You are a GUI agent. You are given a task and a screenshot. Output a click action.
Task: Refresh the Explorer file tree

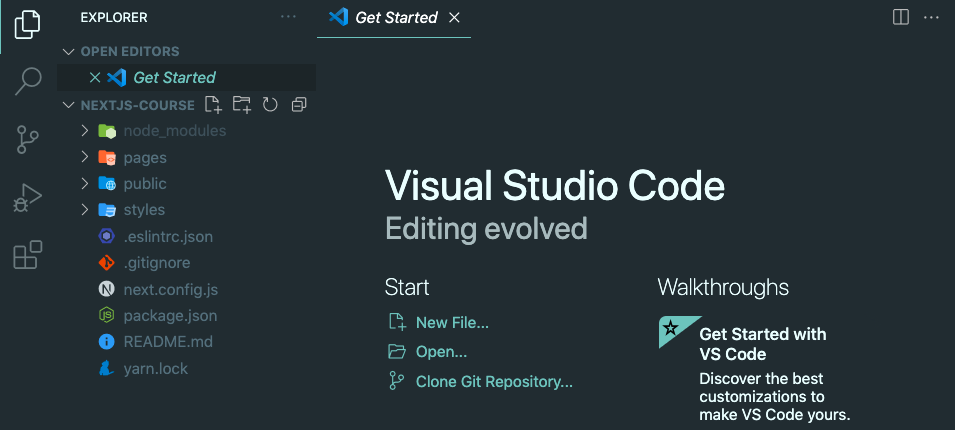[270, 105]
